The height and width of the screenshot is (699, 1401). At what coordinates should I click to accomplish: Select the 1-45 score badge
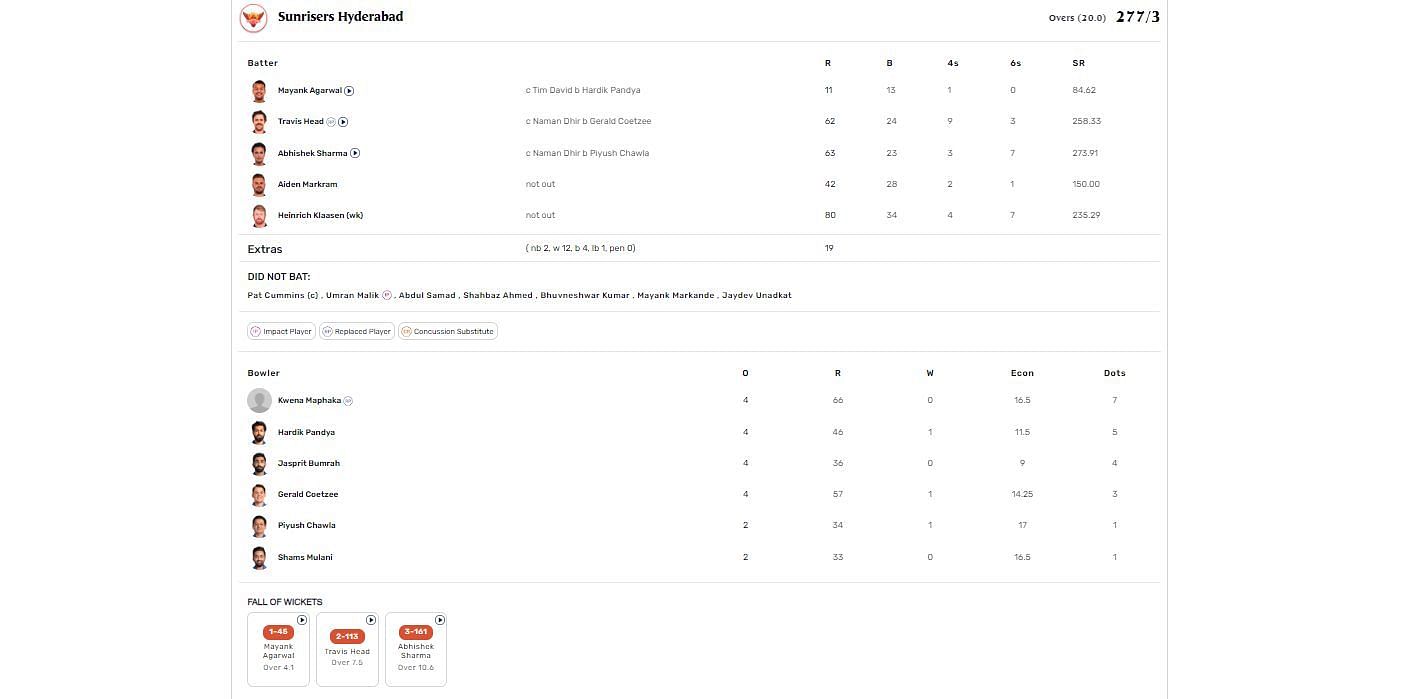click(x=278, y=632)
